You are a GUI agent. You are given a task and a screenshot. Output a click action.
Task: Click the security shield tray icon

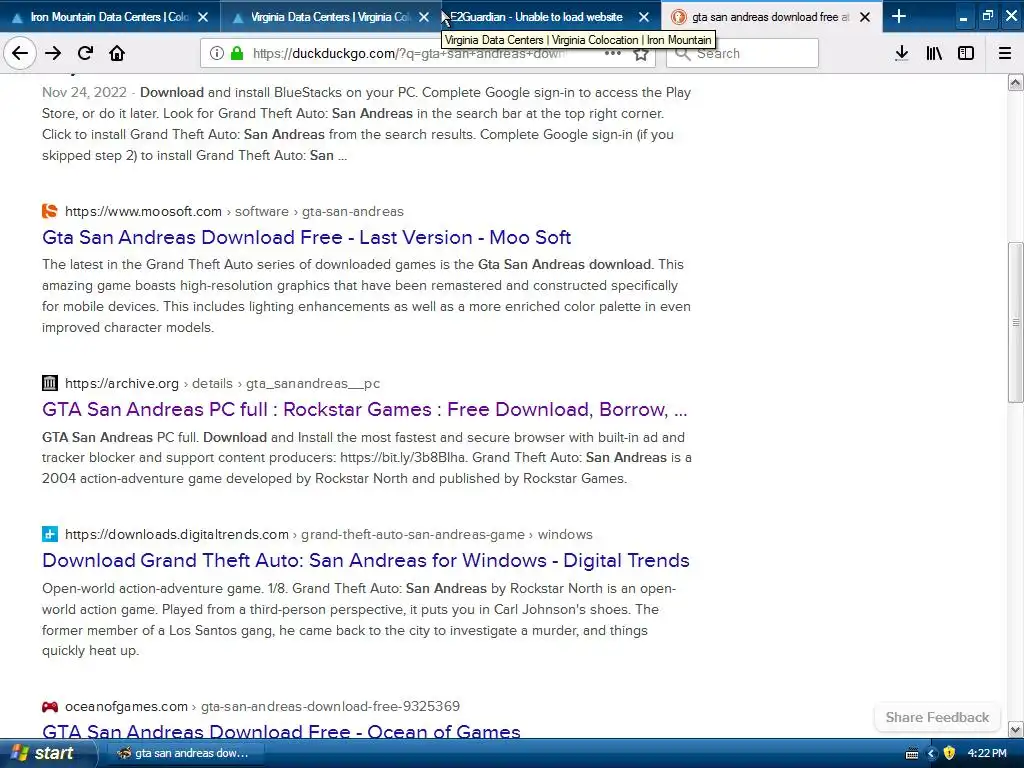(x=949, y=754)
